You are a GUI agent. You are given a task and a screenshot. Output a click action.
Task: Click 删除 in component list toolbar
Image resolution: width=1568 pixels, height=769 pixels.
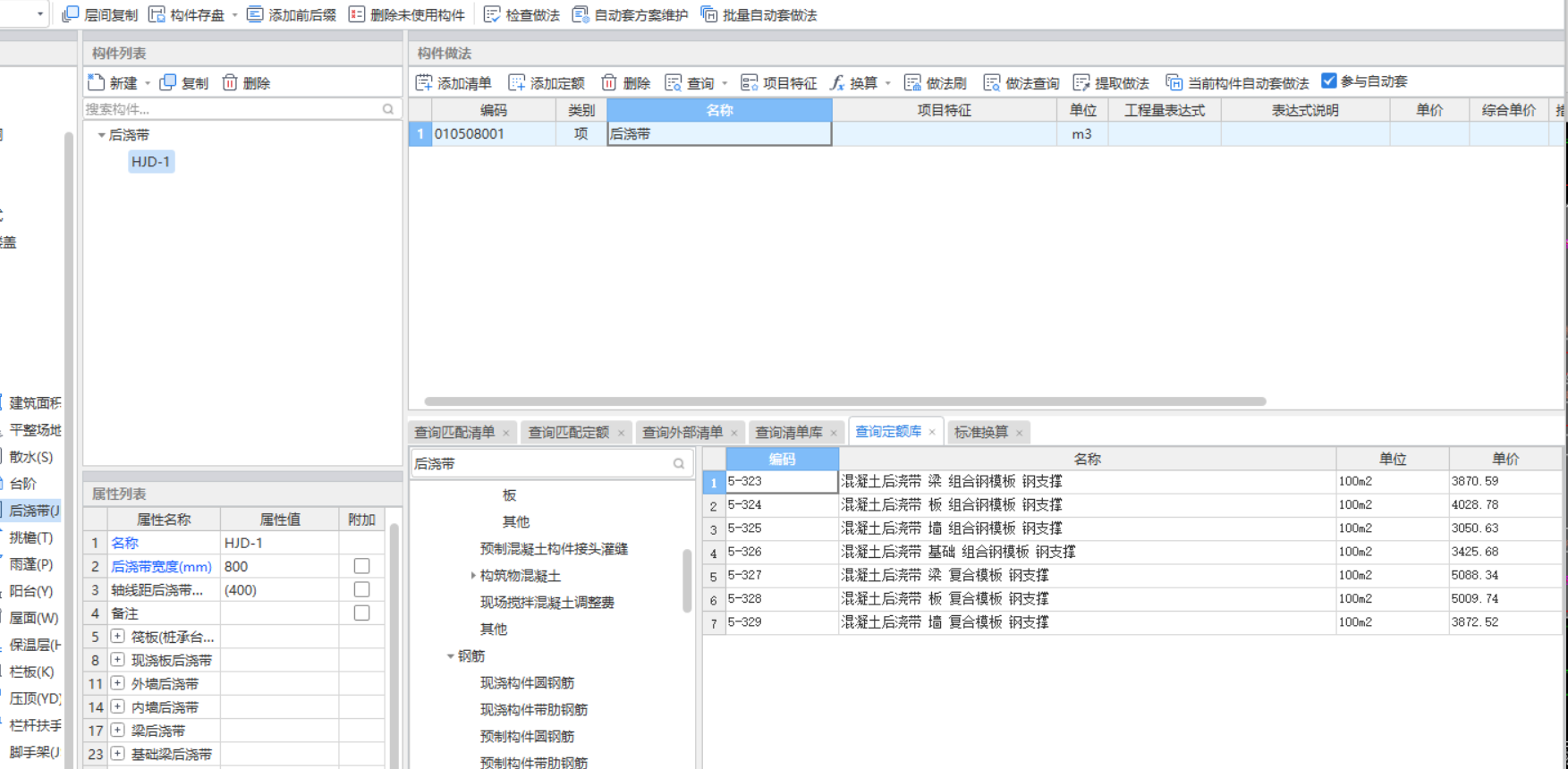(x=246, y=83)
